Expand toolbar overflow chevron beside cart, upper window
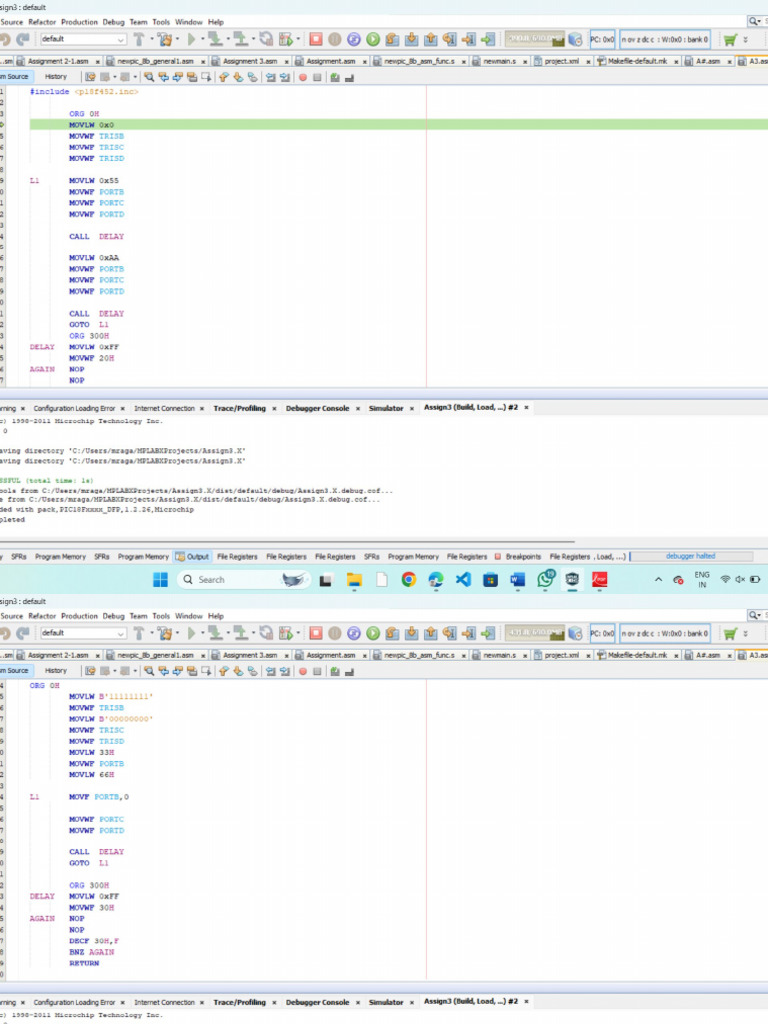 746,40
